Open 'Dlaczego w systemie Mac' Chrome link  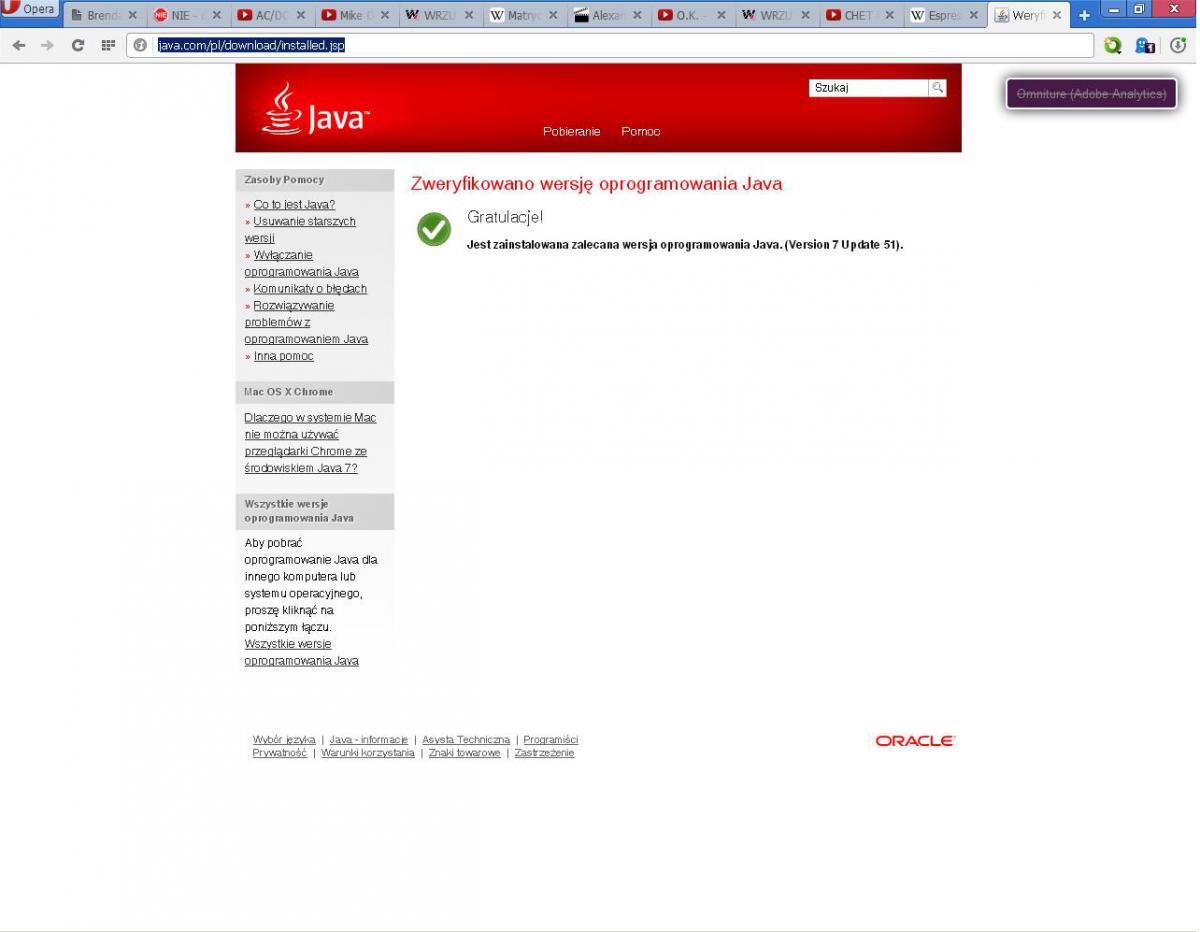310,443
